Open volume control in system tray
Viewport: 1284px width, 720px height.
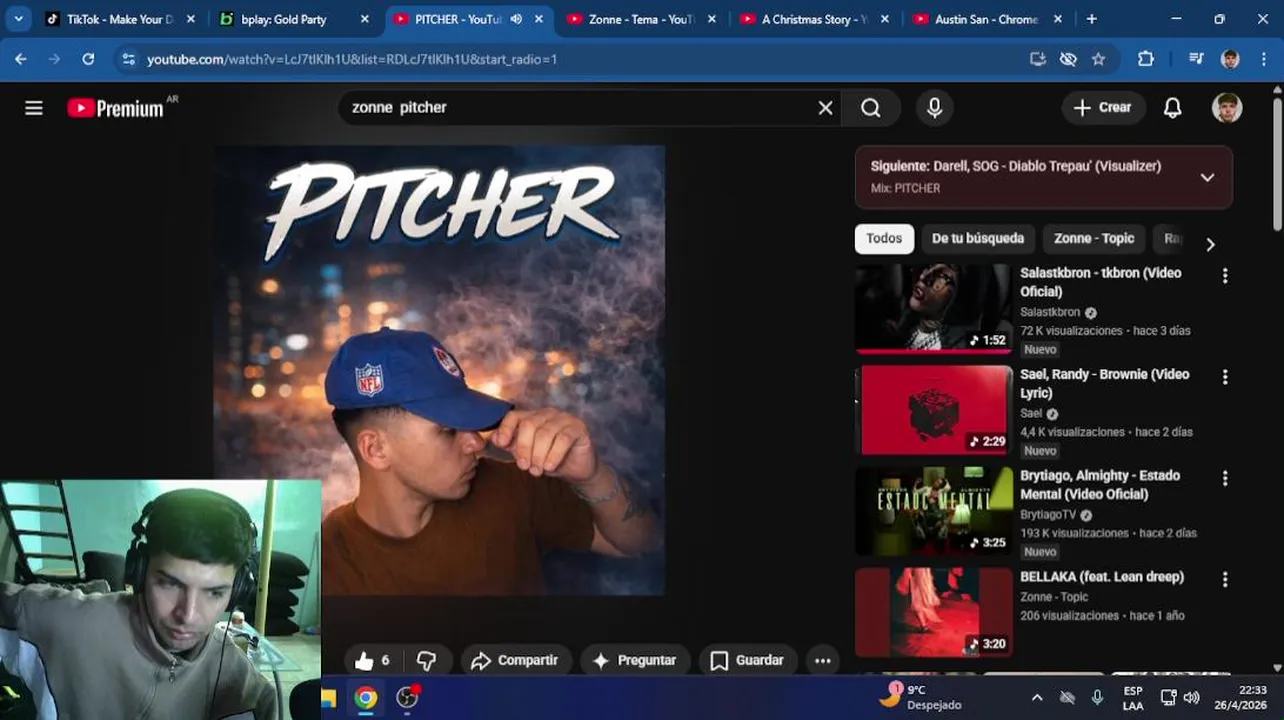click(x=1191, y=698)
